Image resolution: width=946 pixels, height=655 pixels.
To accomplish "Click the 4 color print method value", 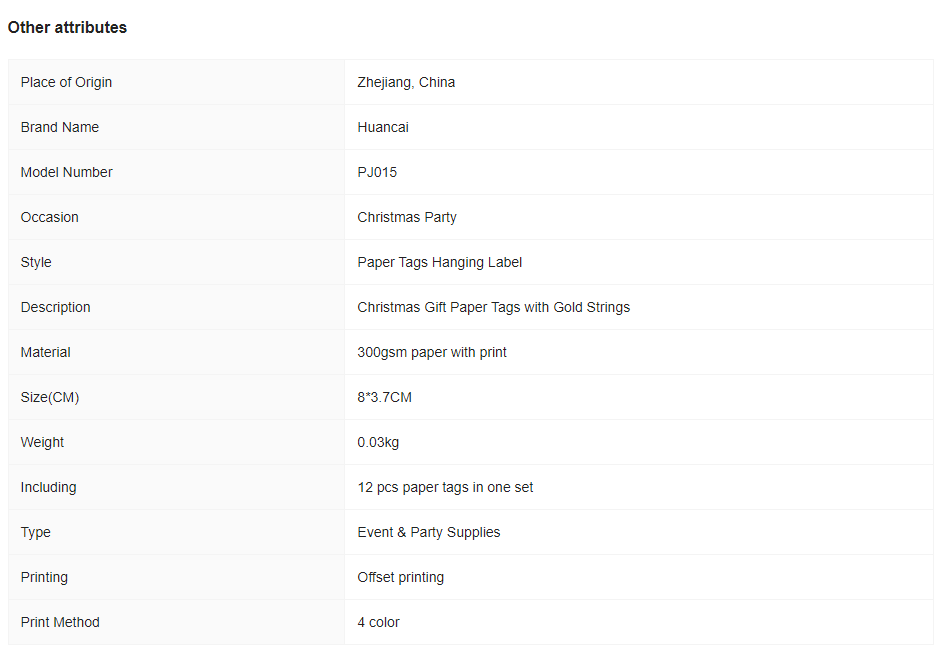I will pos(378,622).
